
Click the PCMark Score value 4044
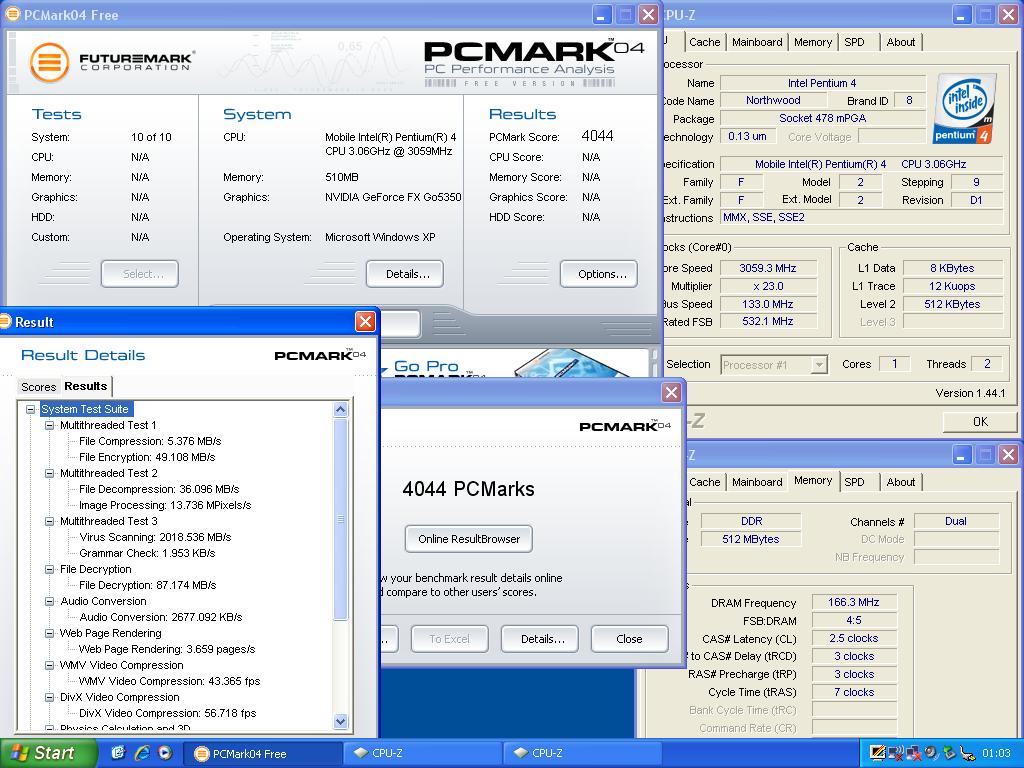597,136
